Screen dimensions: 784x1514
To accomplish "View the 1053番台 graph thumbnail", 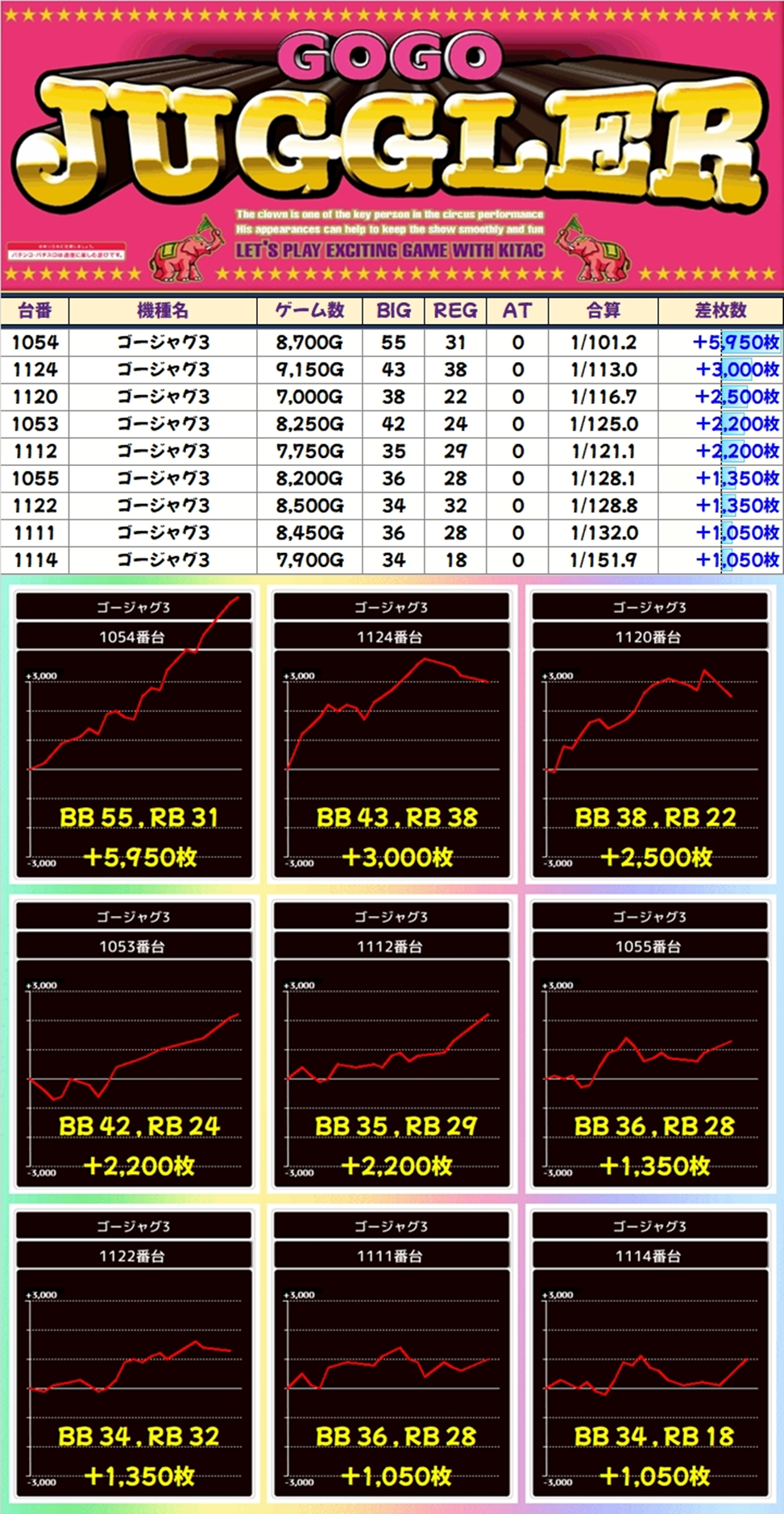I will tap(134, 1044).
